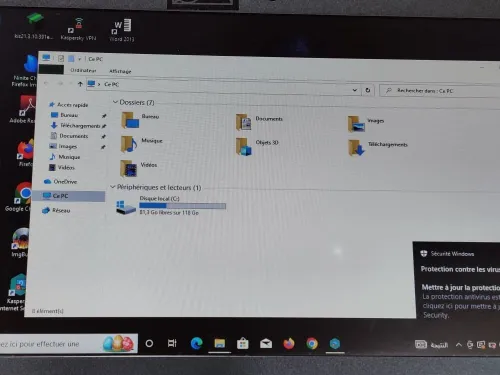Show hidden system tray icons
Viewport: 500px width, 375px height.
(x=459, y=345)
